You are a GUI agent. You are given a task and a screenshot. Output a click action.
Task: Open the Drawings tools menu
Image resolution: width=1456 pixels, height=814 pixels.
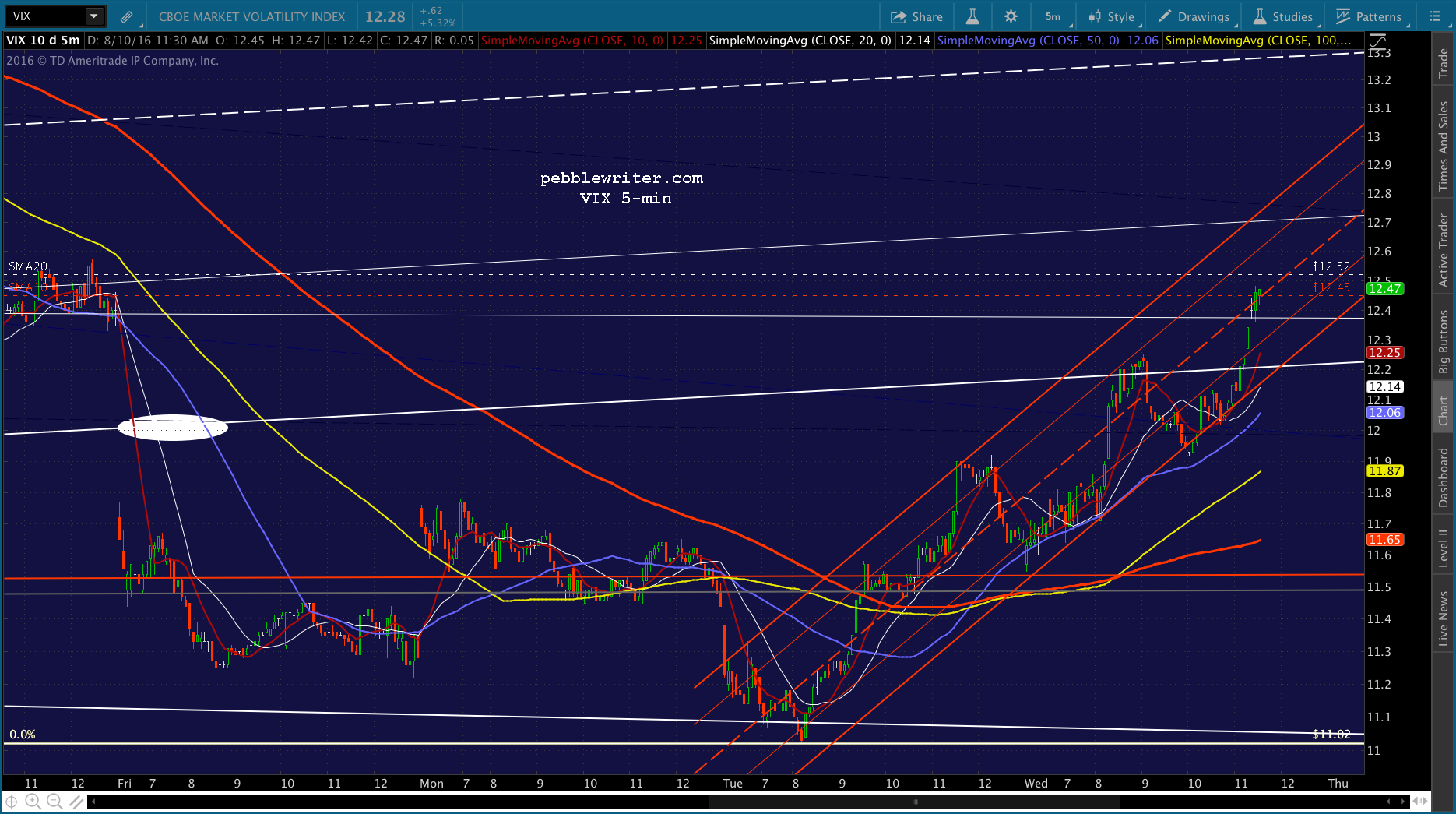click(1194, 16)
